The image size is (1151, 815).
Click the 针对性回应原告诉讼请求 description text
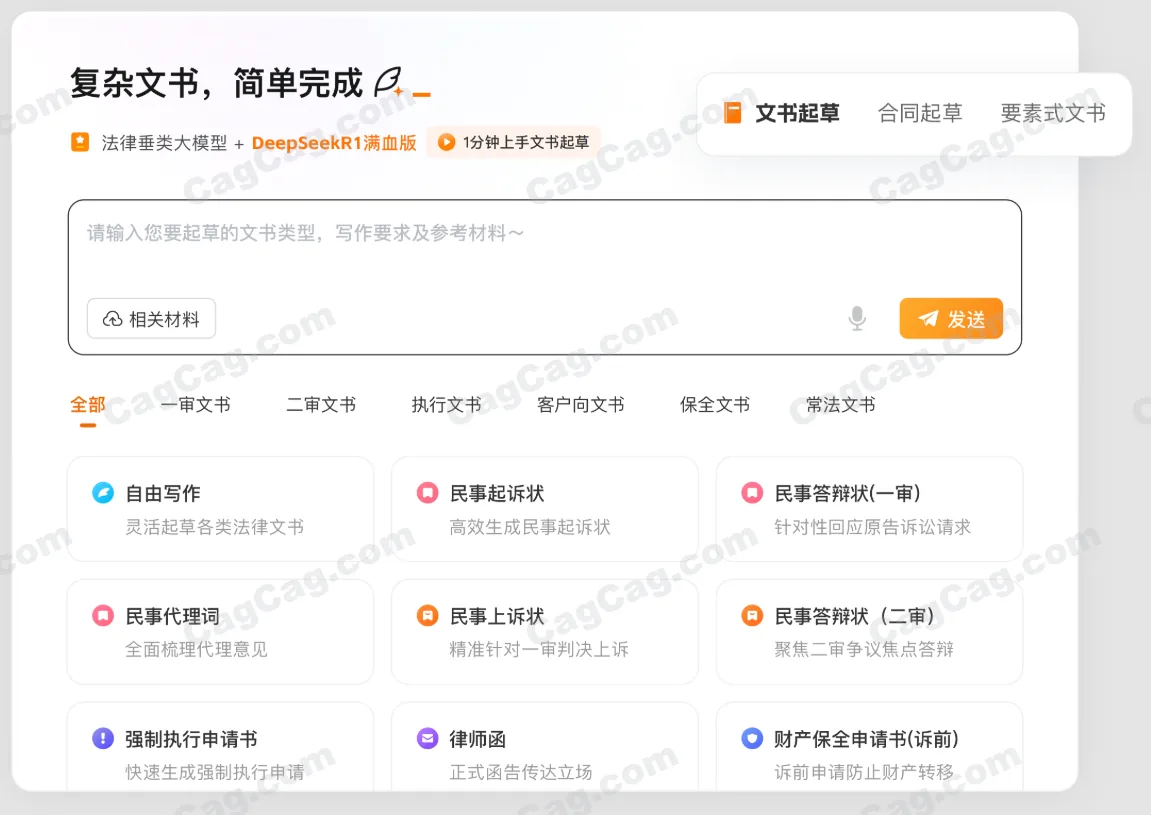point(873,526)
